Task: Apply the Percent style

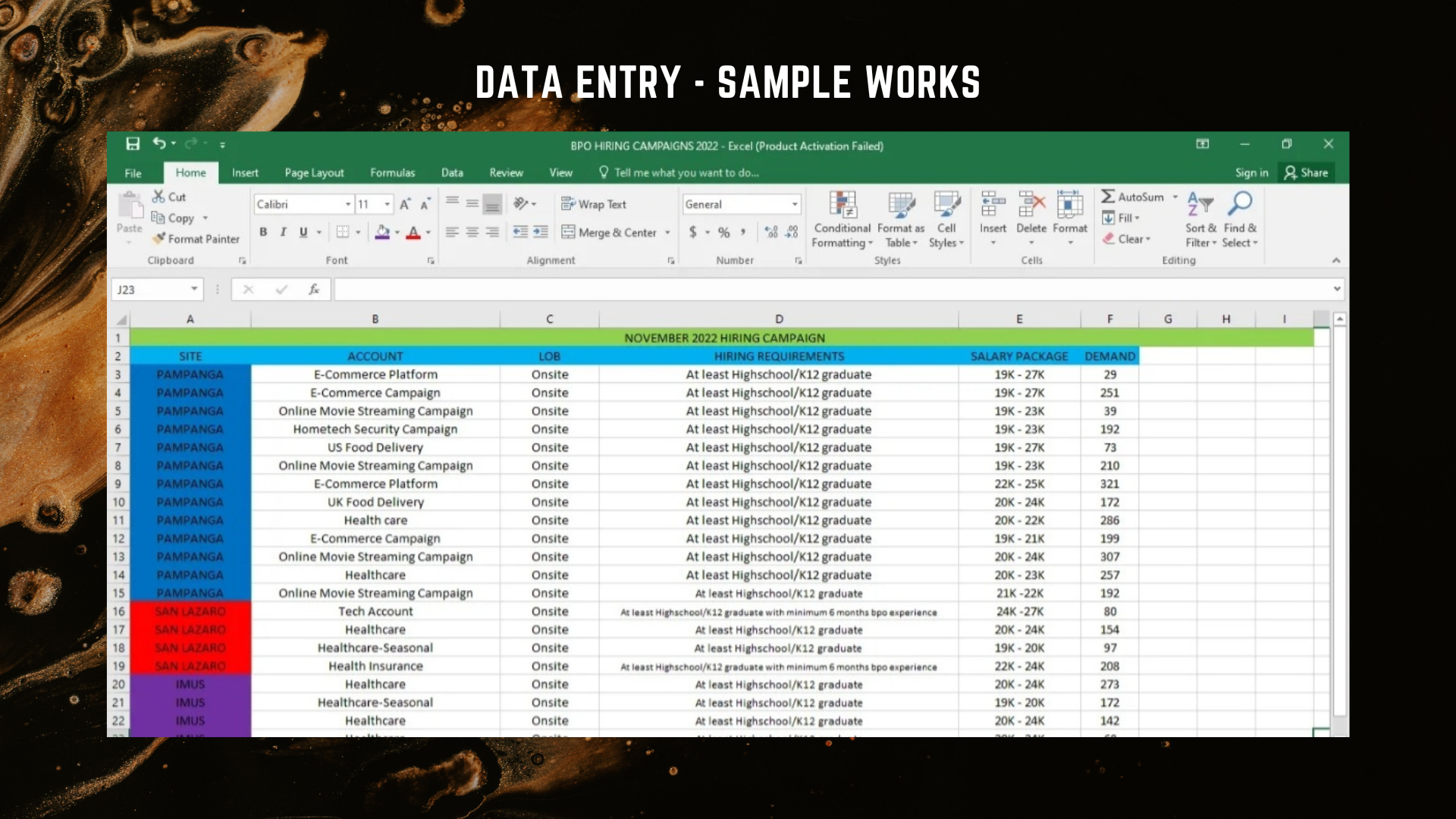Action: pyautogui.click(x=724, y=232)
